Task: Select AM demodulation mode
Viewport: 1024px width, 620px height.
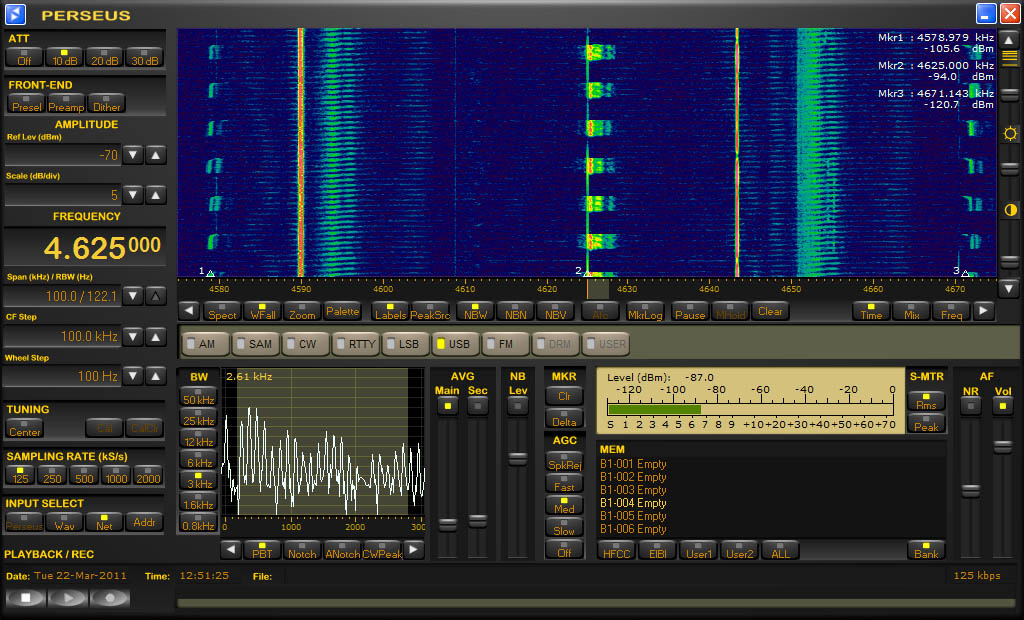Action: pos(205,344)
